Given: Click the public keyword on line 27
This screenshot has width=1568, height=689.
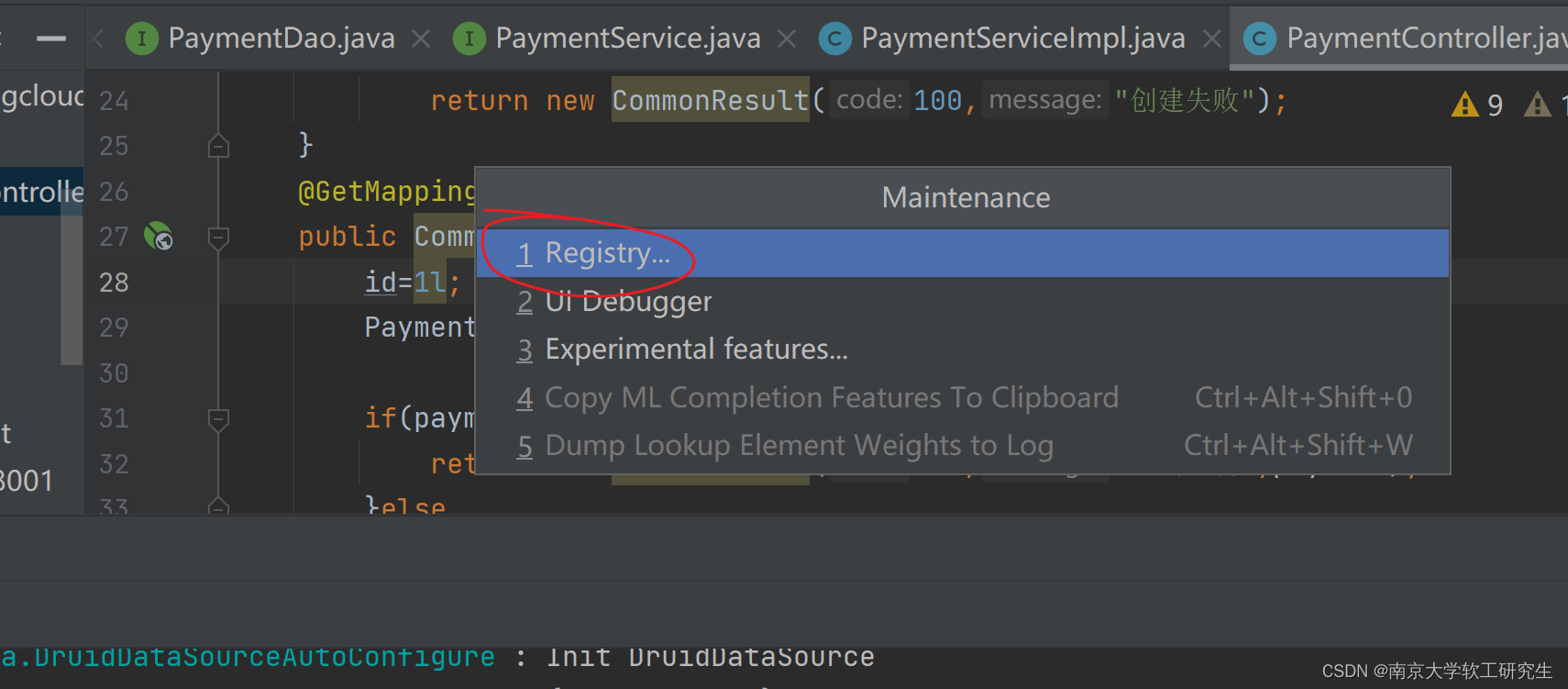Looking at the screenshot, I should tap(348, 237).
